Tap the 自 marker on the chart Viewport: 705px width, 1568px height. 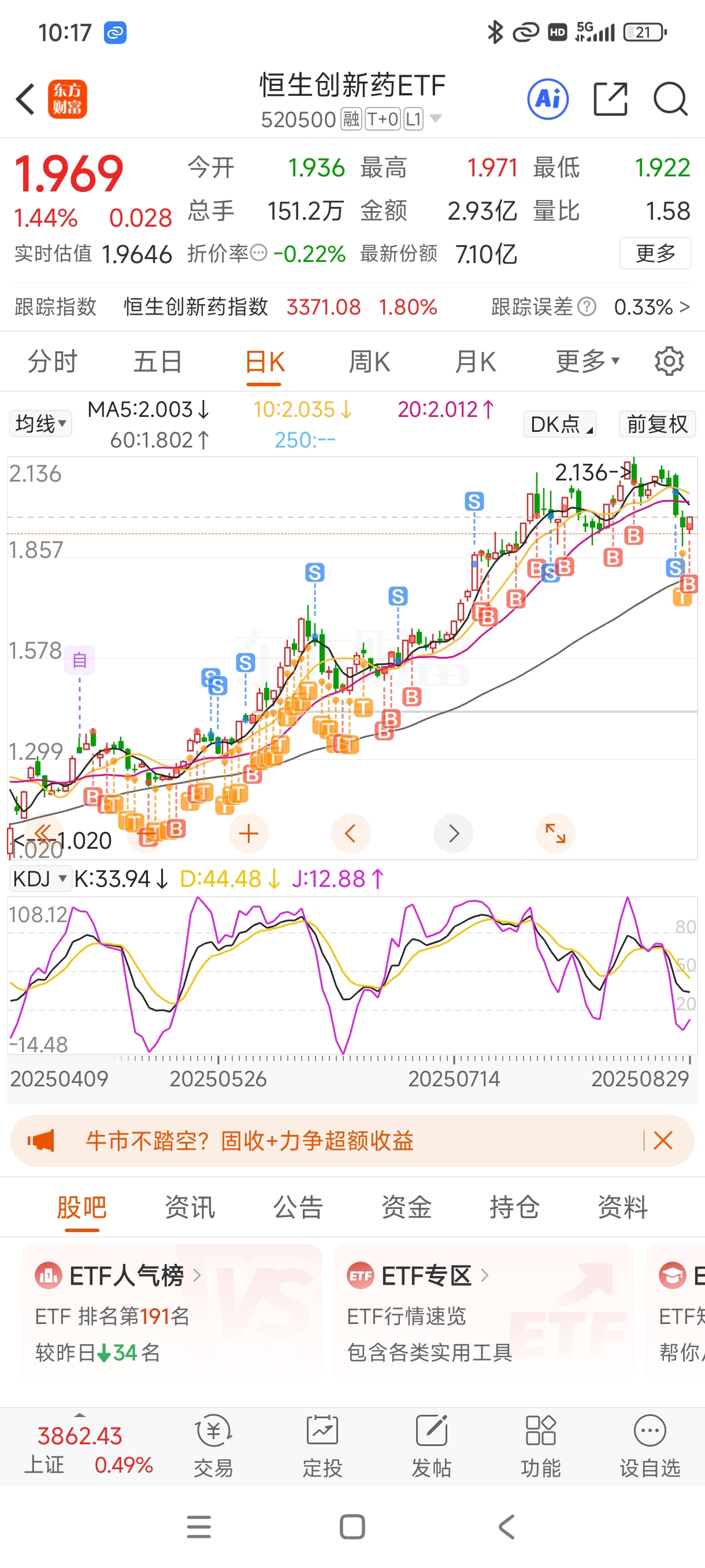point(80,660)
